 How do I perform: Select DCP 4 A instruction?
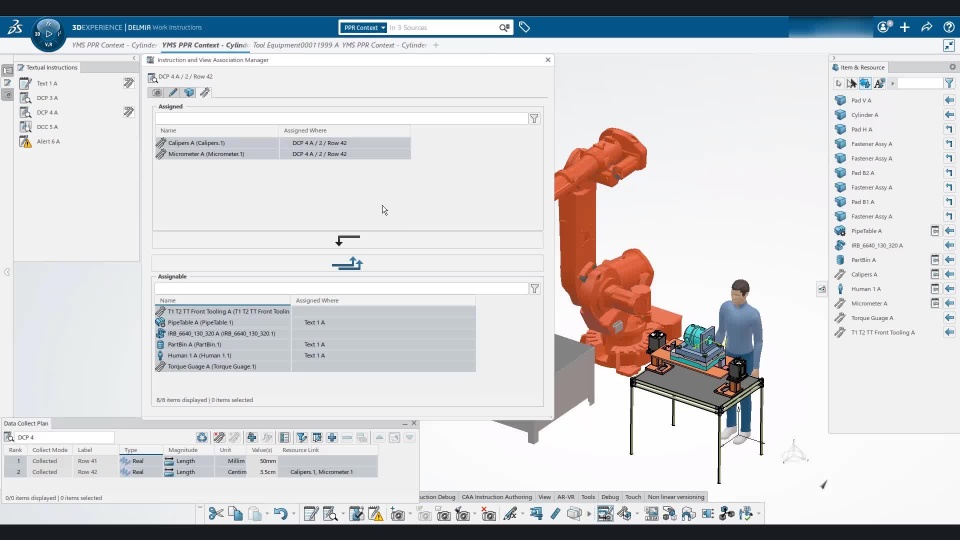[47, 113]
